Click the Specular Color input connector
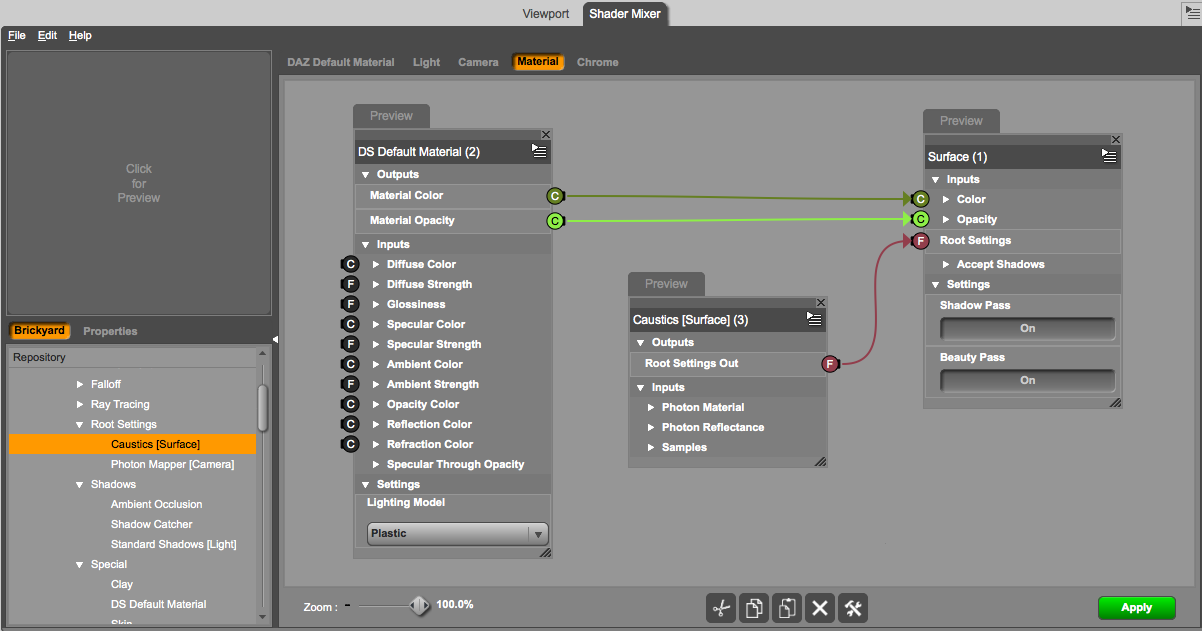The height and width of the screenshot is (631, 1202). [x=350, y=324]
